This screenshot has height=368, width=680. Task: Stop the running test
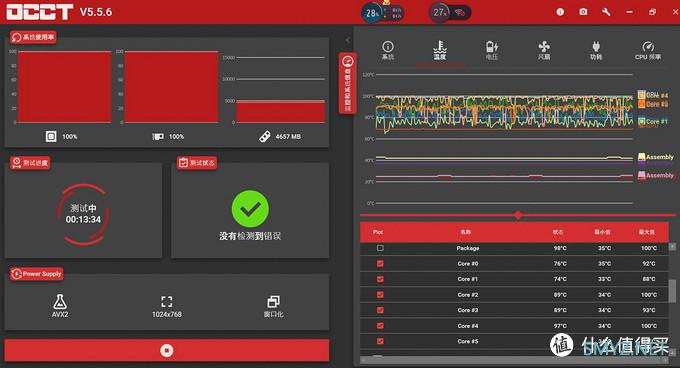(x=167, y=350)
